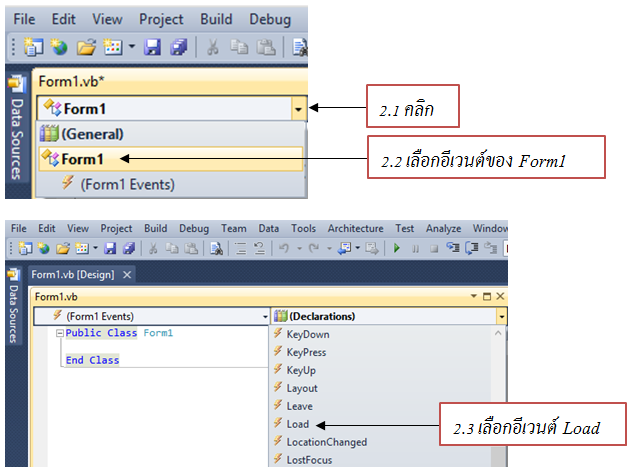The height and width of the screenshot is (473, 644).
Task: Select Form1.vb* document tab in upper window
Action: (71, 81)
